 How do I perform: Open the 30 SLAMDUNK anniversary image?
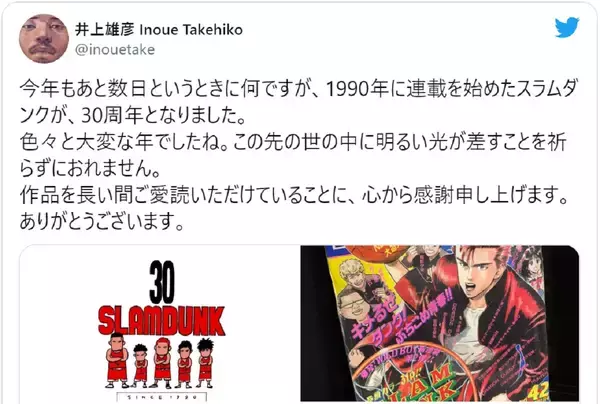159,324
